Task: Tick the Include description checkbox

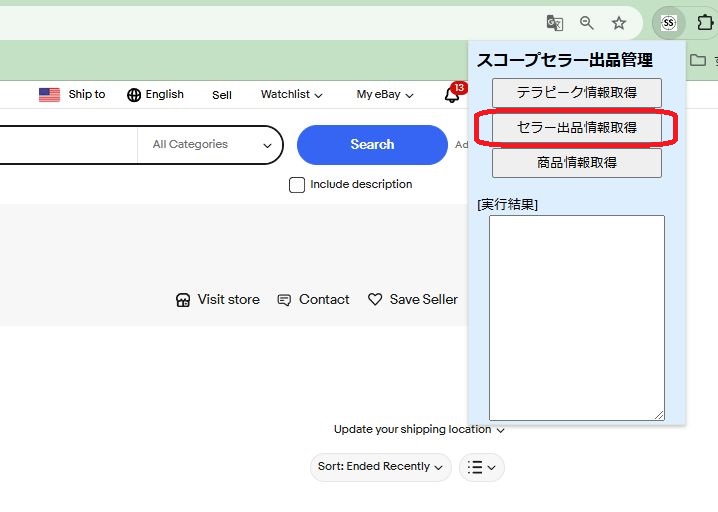Action: 297,185
